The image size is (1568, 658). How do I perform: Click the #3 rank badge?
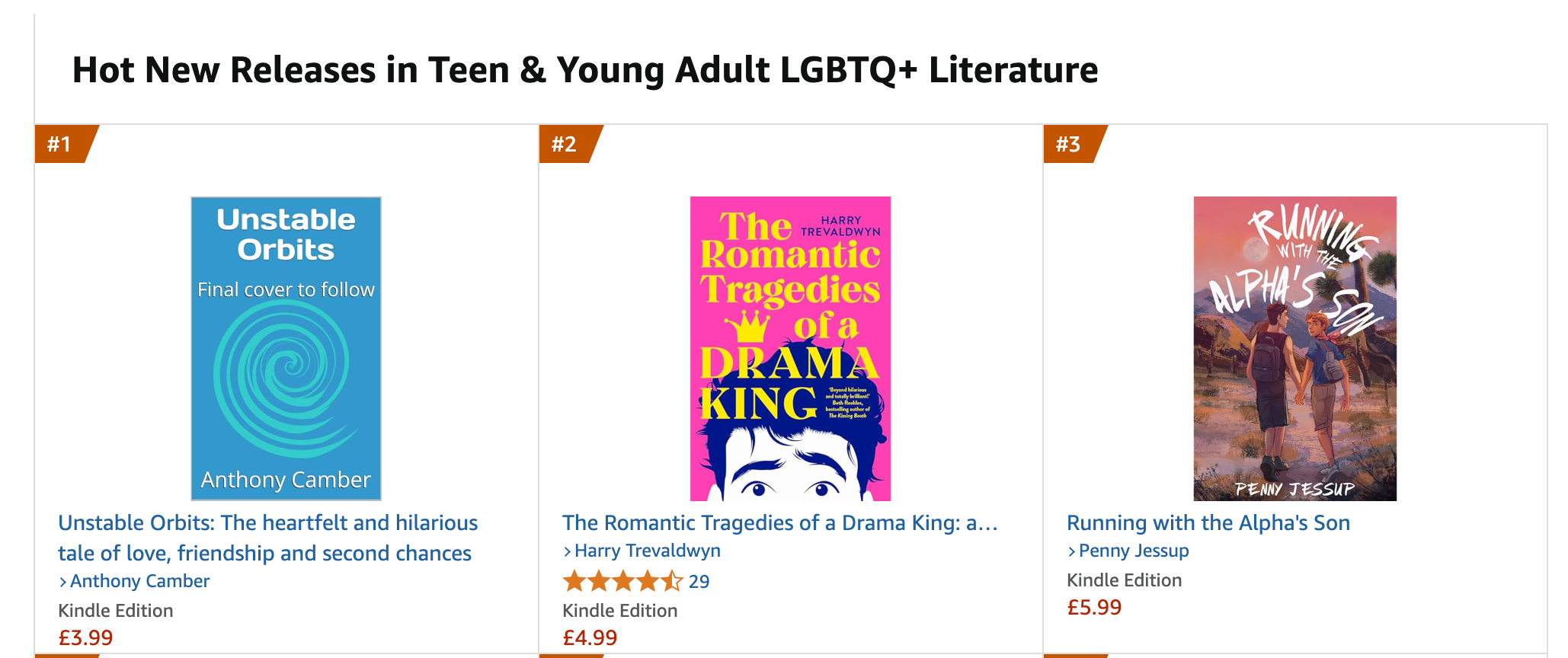pyautogui.click(x=1069, y=144)
